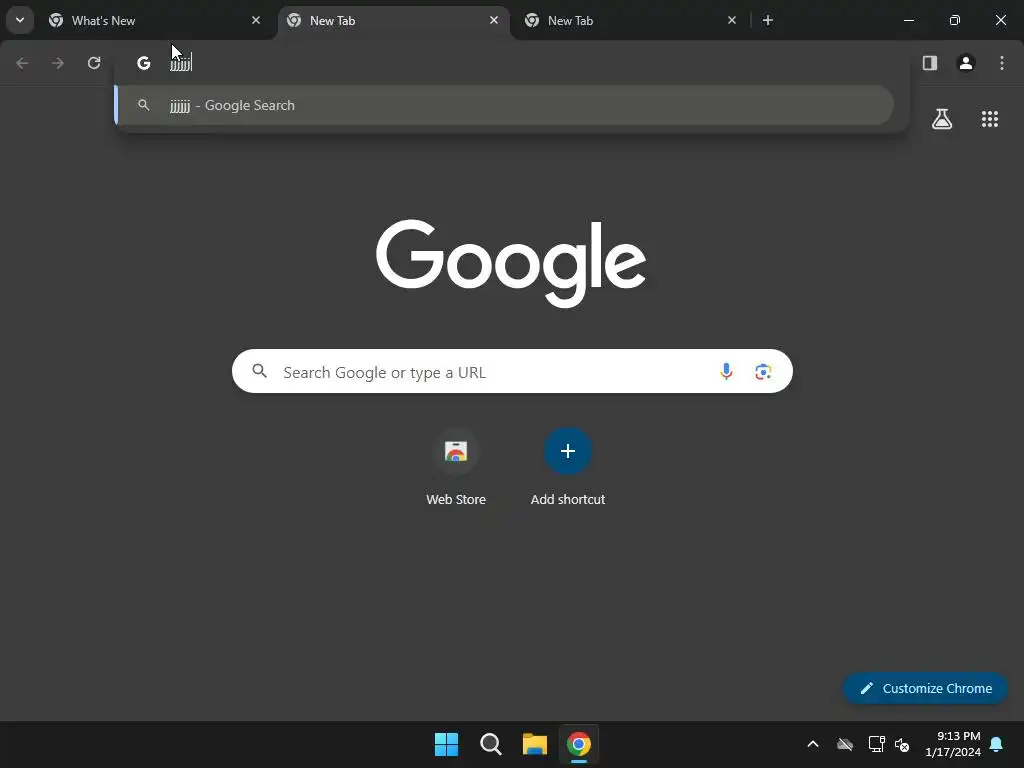The width and height of the screenshot is (1024, 768).
Task: Click the muted volume tray icon
Action: [903, 744]
